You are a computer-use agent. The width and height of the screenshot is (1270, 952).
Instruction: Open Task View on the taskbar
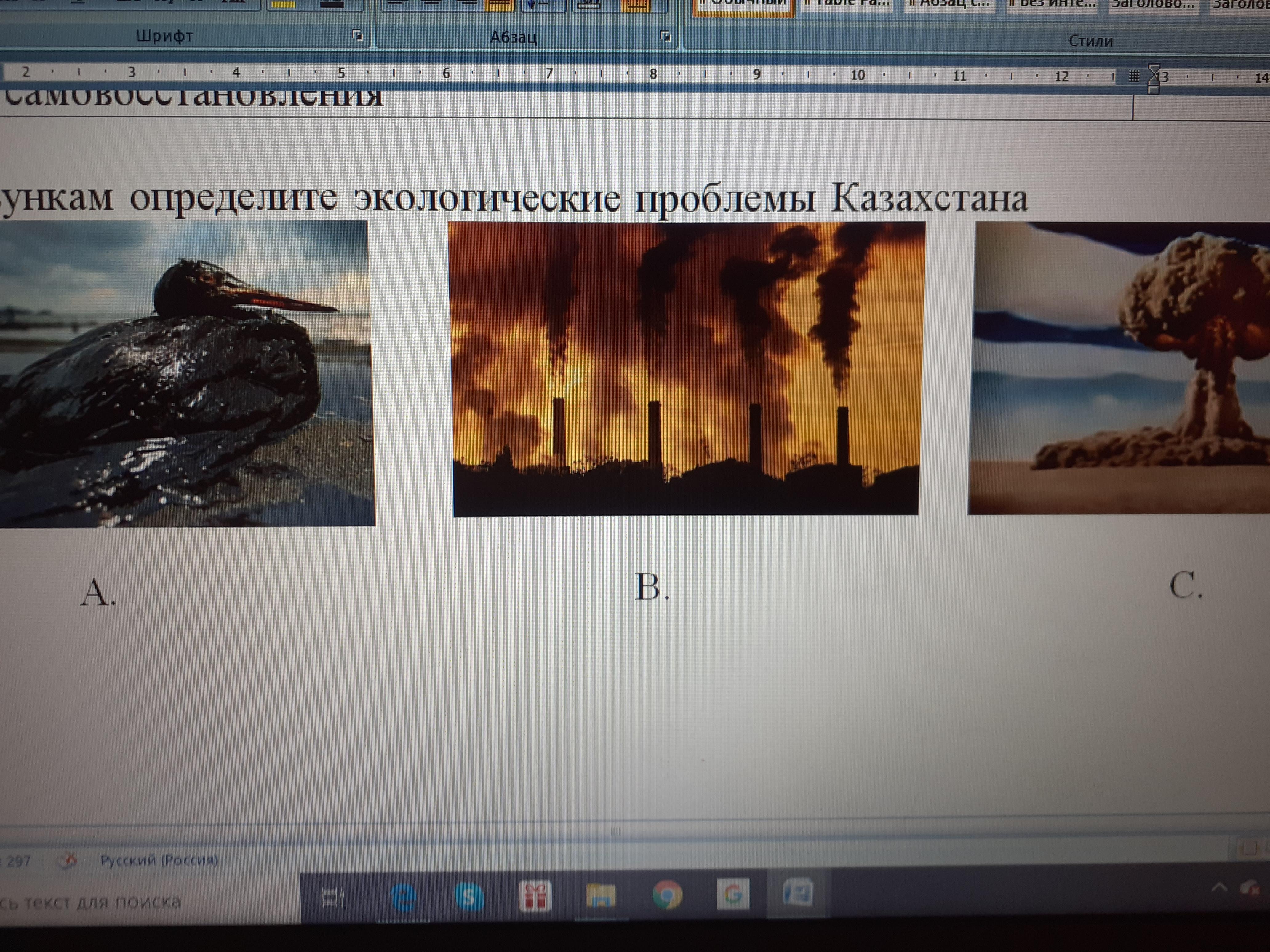click(333, 898)
